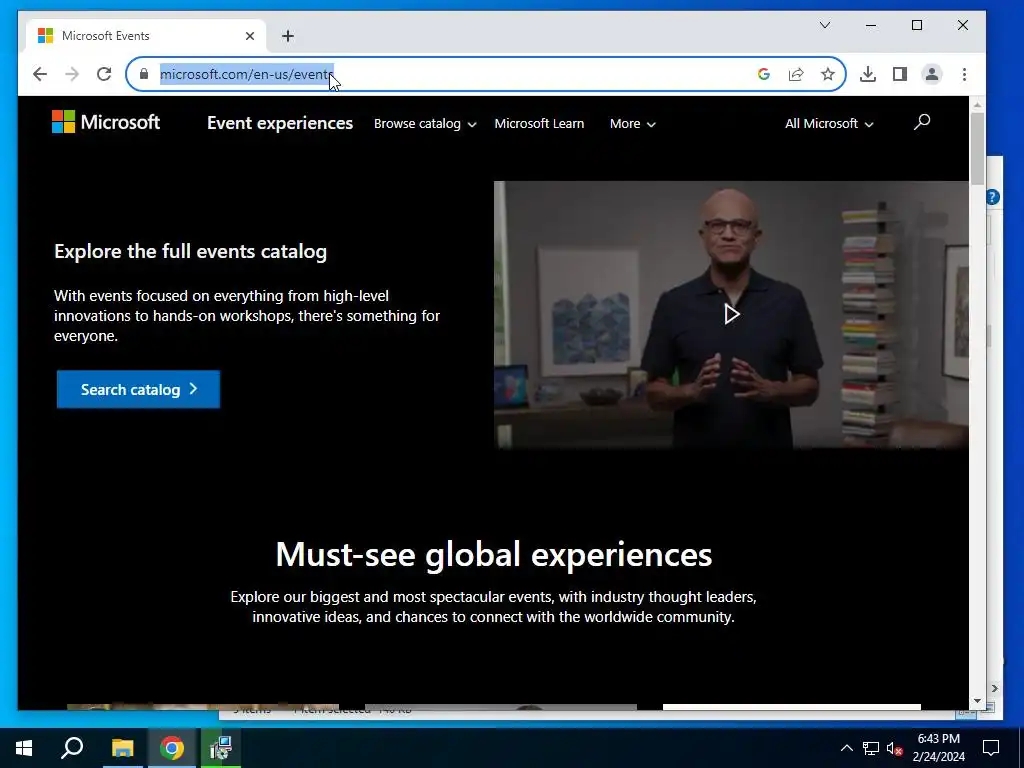Open the site search magnifier

pyautogui.click(x=921, y=122)
